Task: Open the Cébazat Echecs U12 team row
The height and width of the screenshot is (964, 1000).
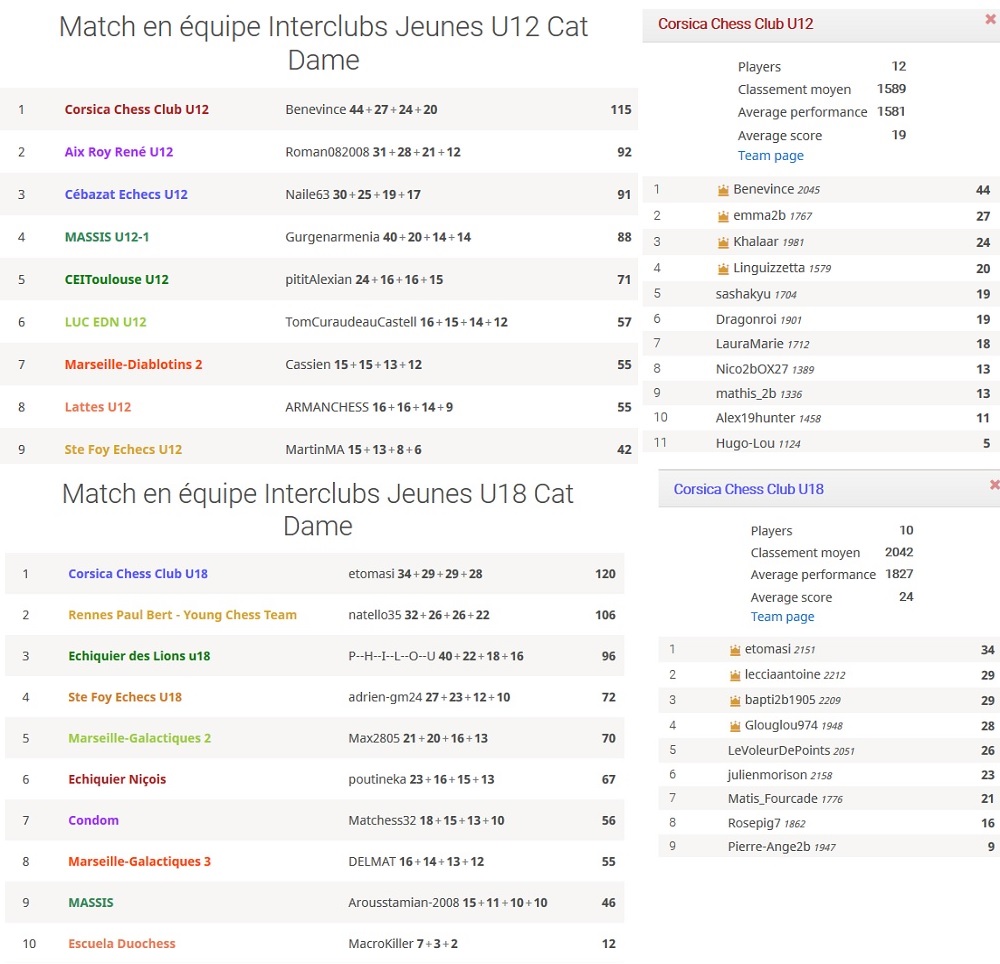Action: pyautogui.click(x=126, y=195)
